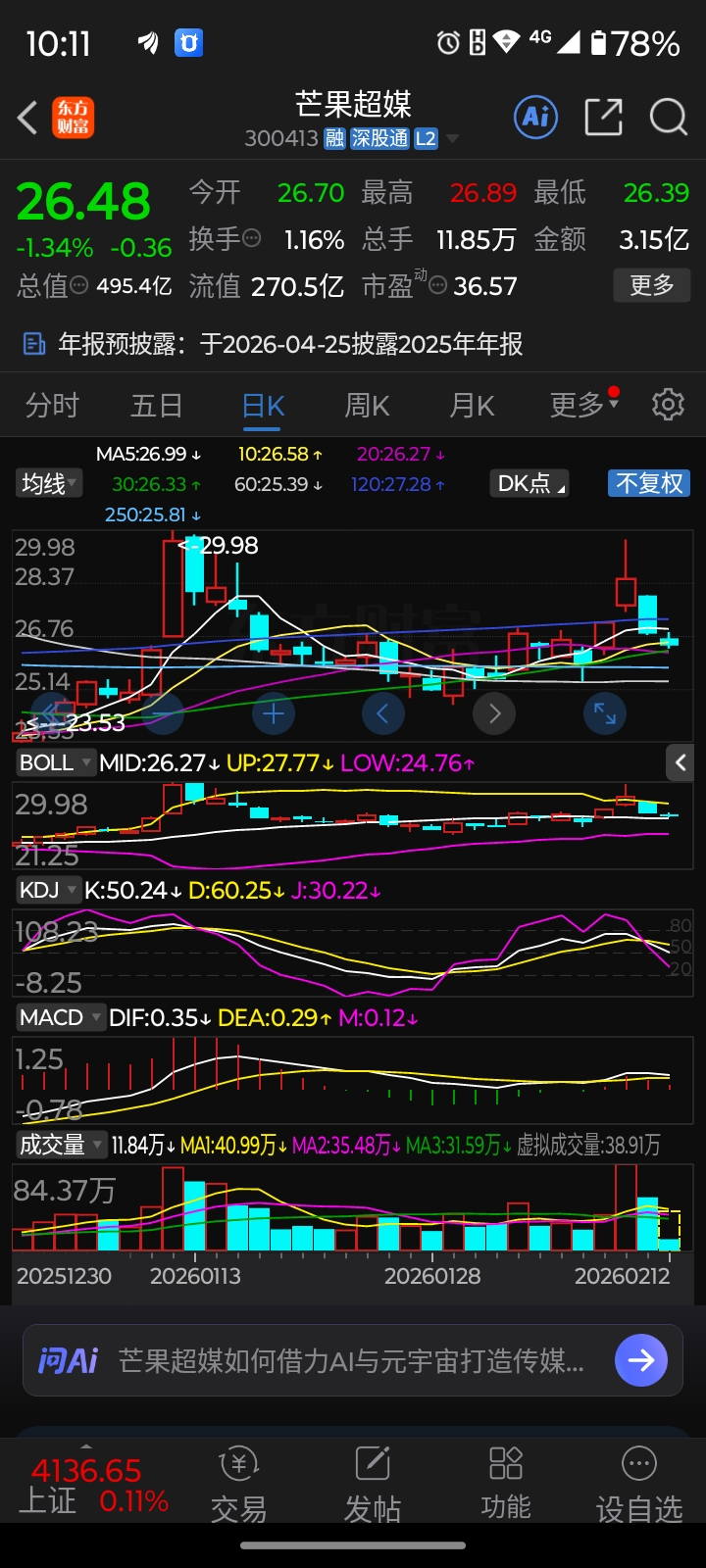Expand 更多 chart periods menu
Viewport: 706px width, 1568px height.
584,404
